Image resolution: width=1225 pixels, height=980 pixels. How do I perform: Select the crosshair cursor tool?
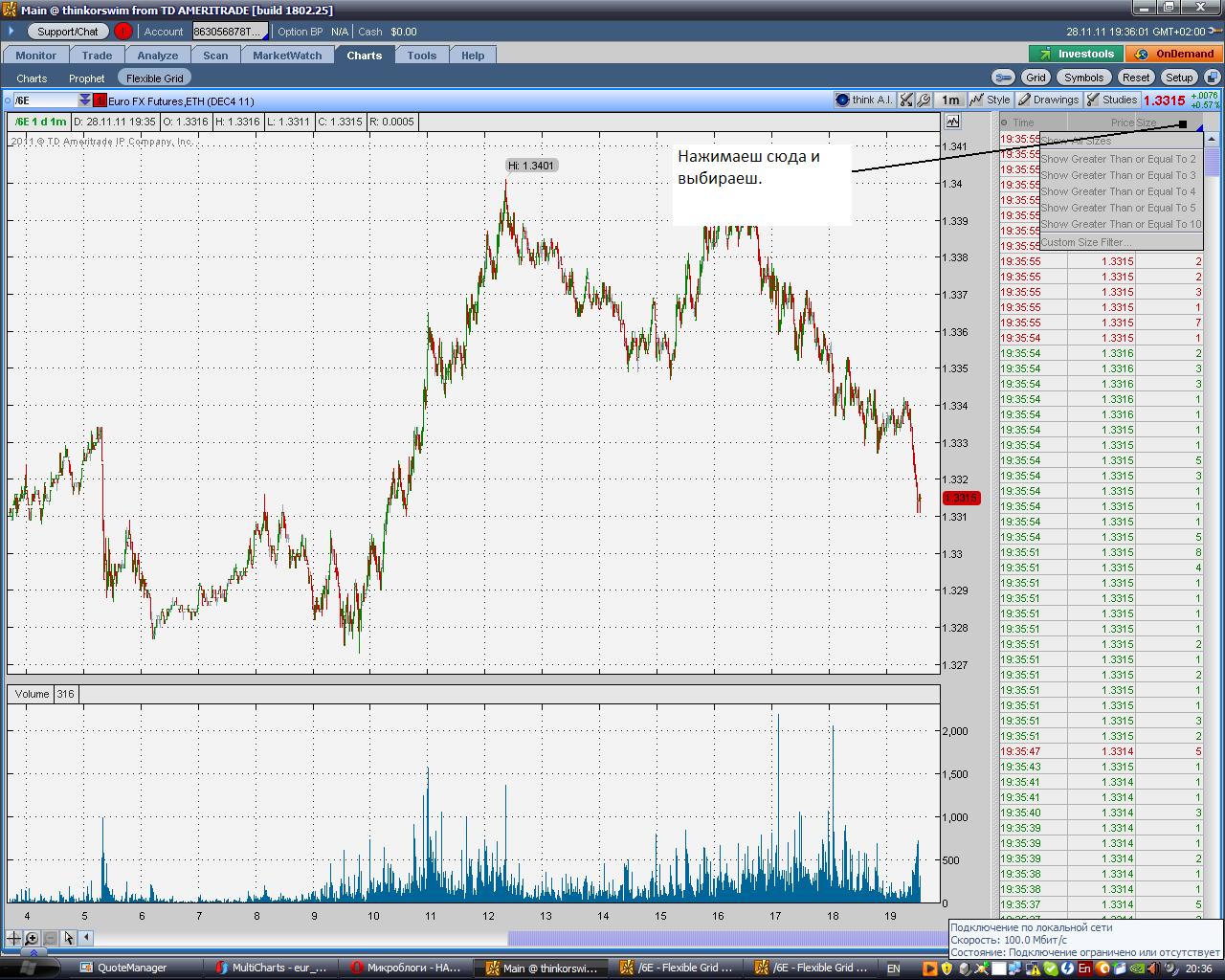pyautogui.click(x=13, y=939)
